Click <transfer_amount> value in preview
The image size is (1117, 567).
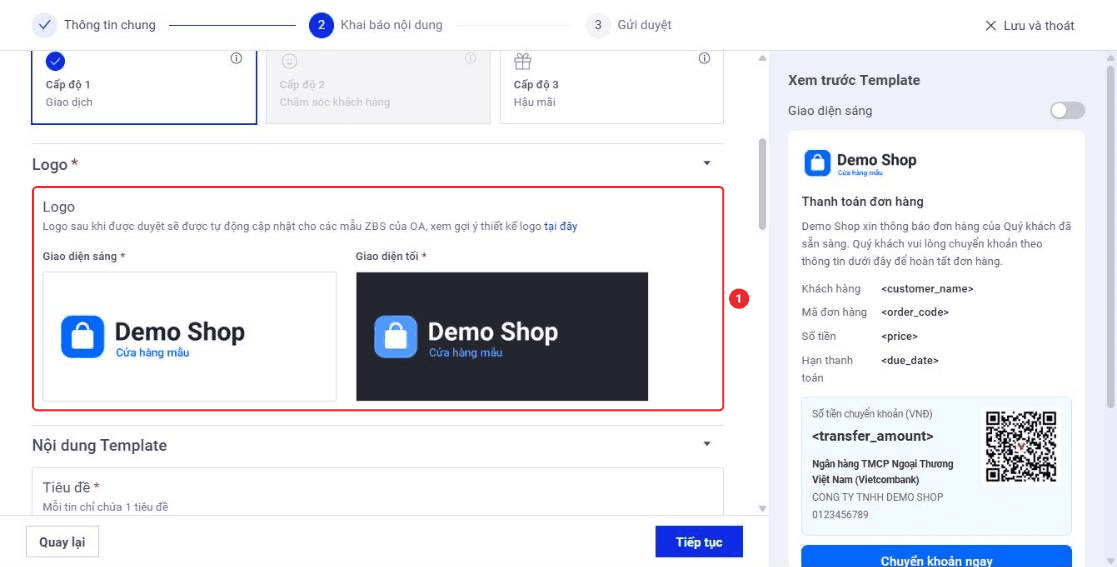pos(872,436)
